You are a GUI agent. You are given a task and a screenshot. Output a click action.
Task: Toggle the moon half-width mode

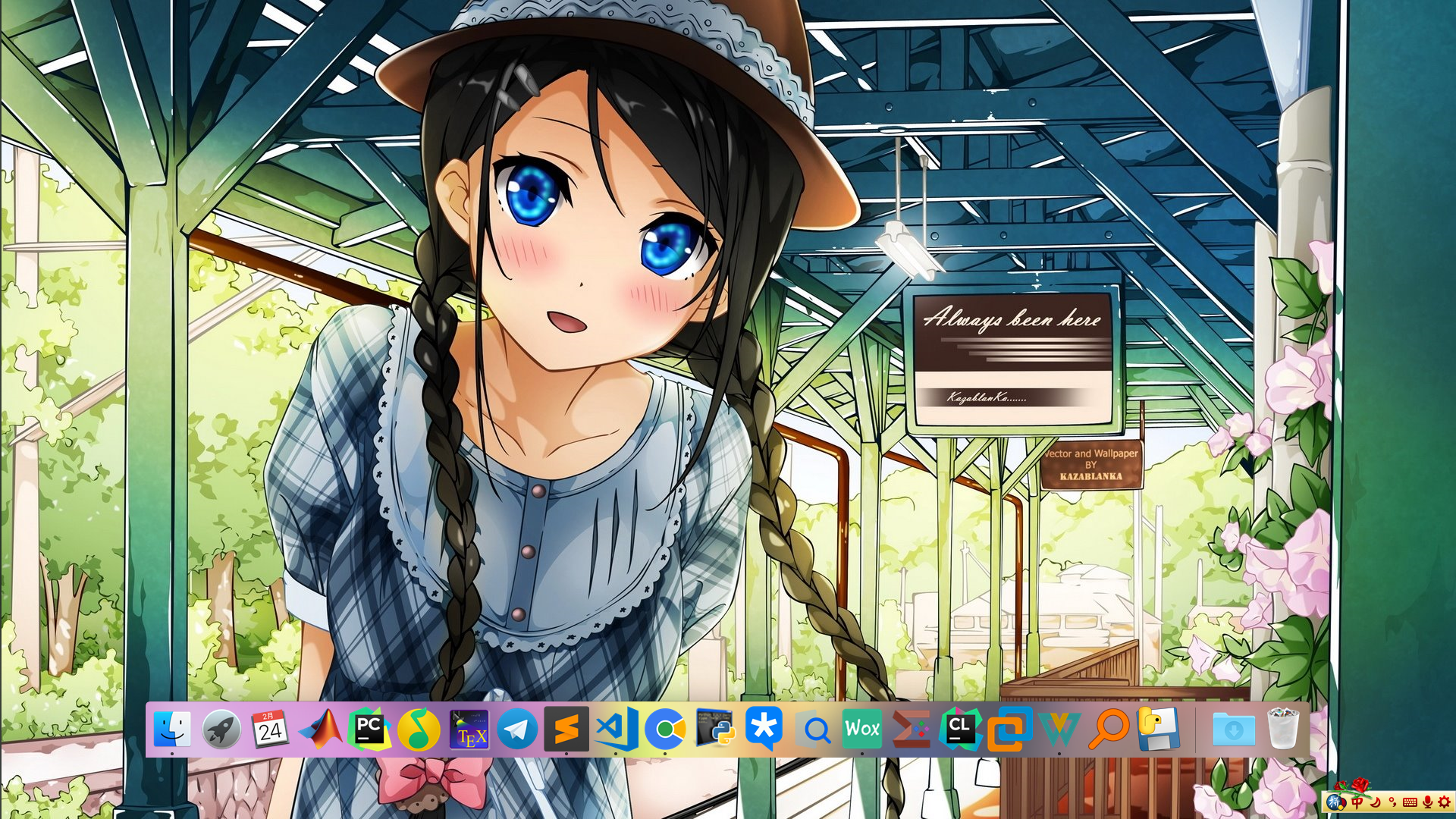pos(1375,802)
